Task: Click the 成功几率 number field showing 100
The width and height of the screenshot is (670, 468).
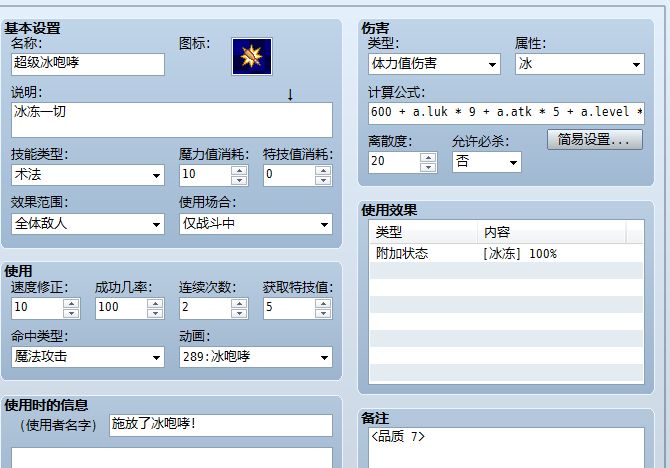Action: [121, 308]
